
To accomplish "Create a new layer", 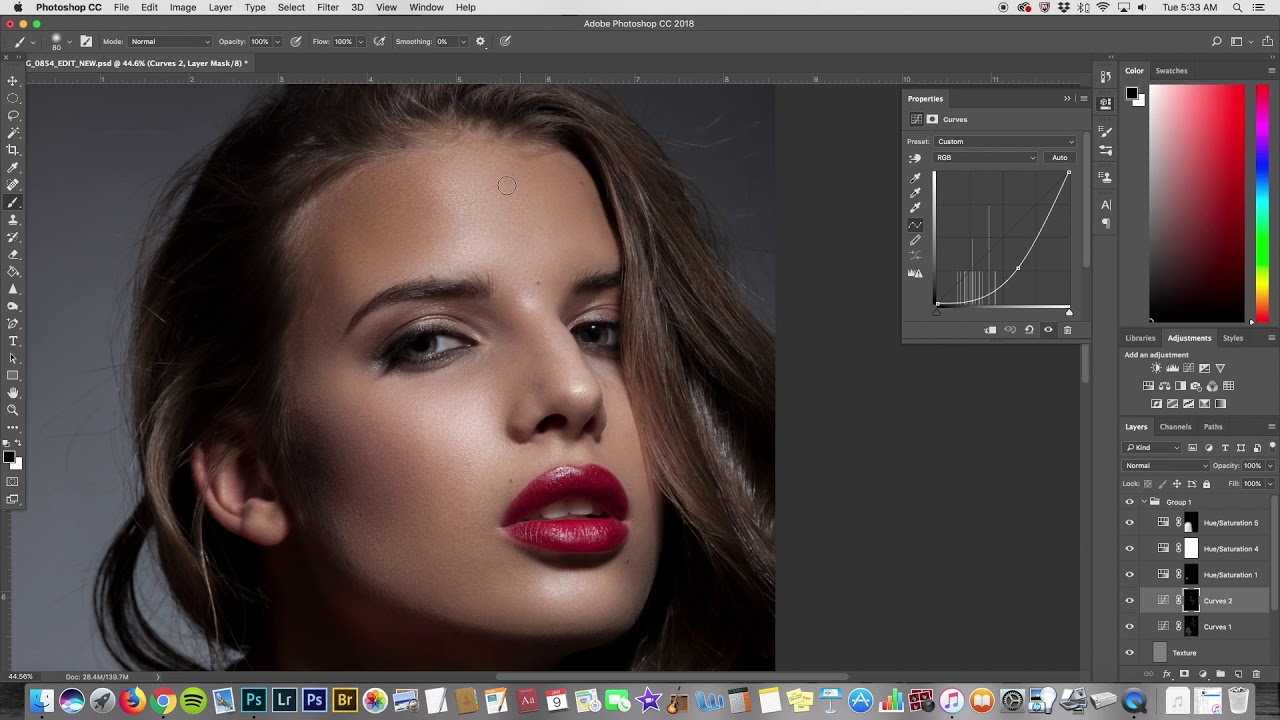I will coord(1238,675).
